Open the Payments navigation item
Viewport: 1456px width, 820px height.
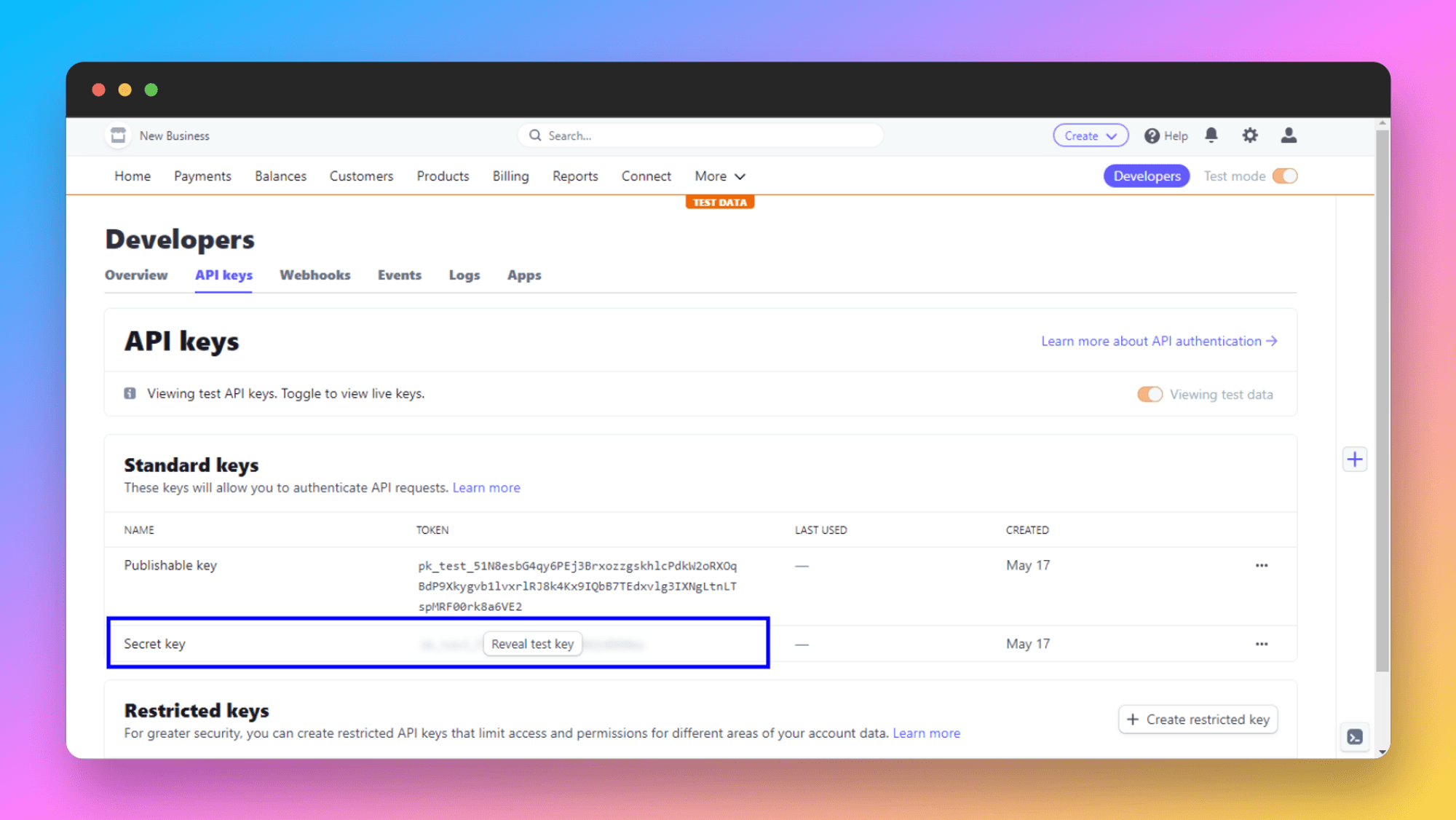pyautogui.click(x=202, y=176)
